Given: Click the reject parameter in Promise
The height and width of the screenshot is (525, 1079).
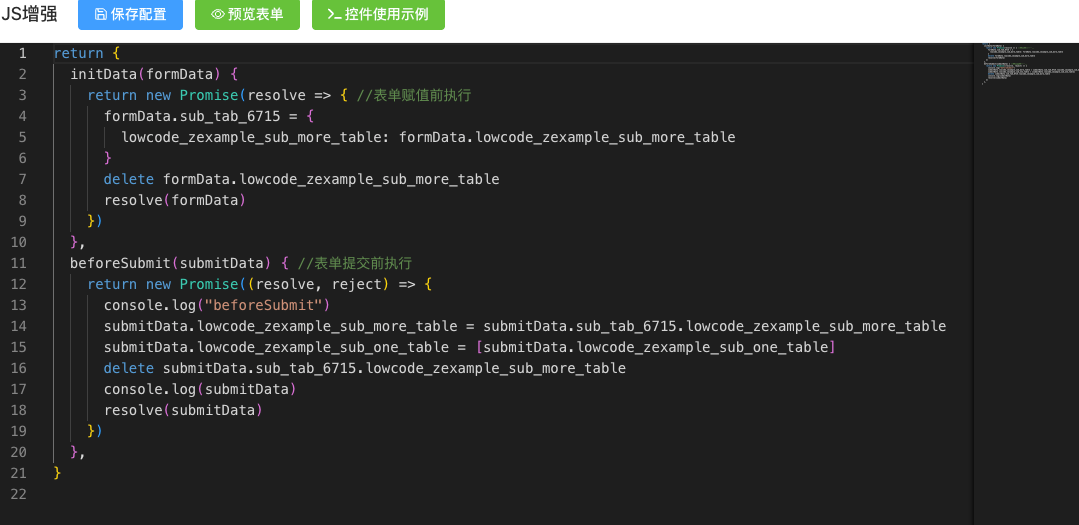Looking at the screenshot, I should (x=357, y=284).
